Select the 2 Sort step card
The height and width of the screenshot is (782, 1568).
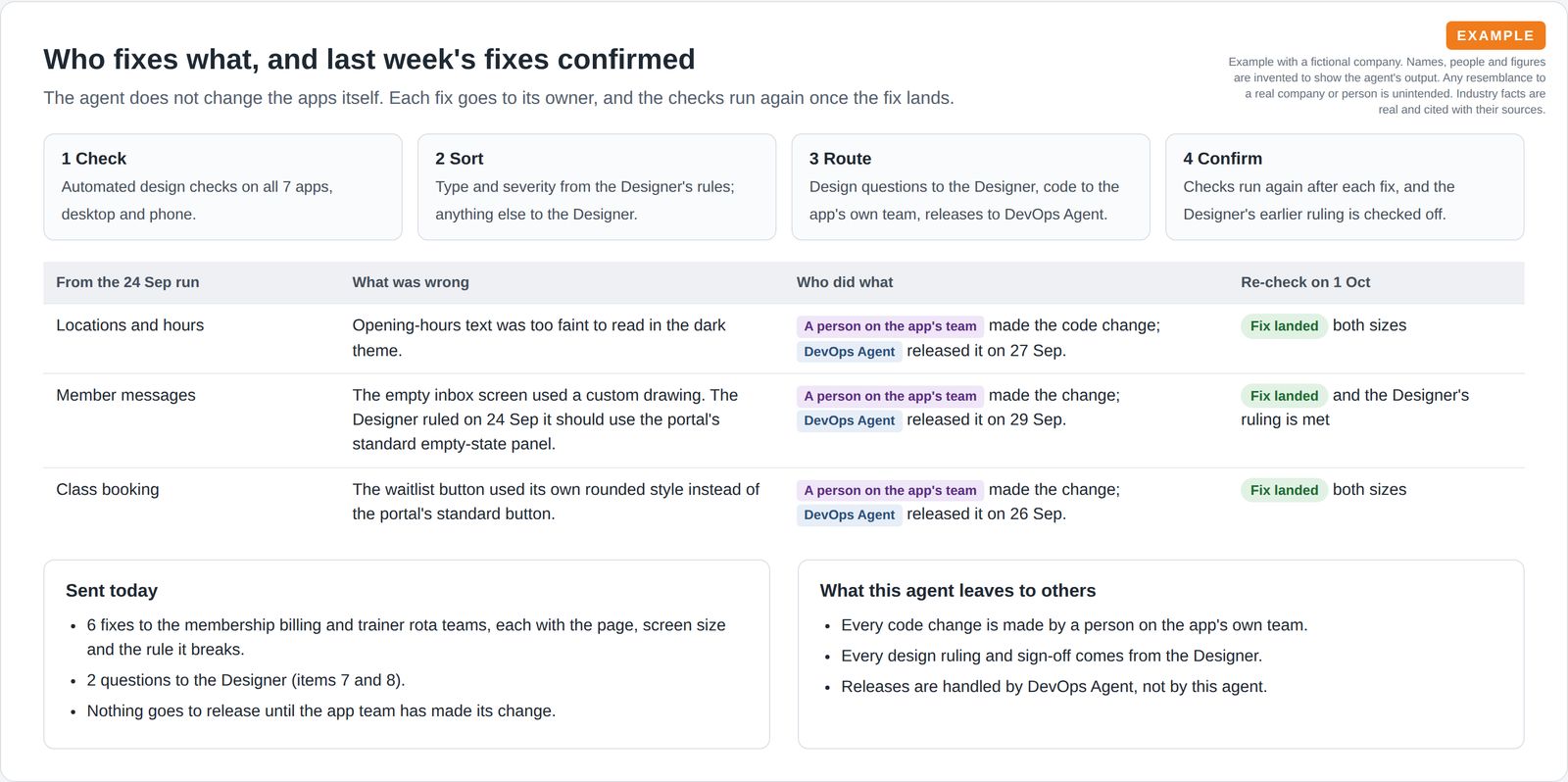click(597, 187)
